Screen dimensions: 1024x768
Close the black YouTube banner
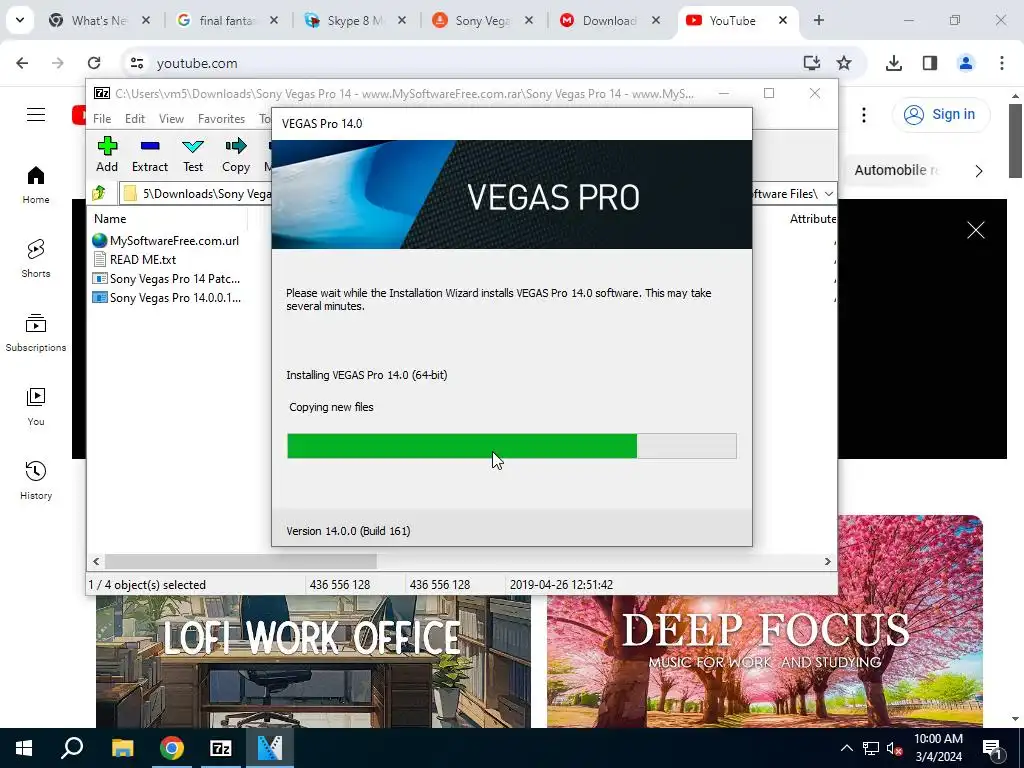(975, 230)
